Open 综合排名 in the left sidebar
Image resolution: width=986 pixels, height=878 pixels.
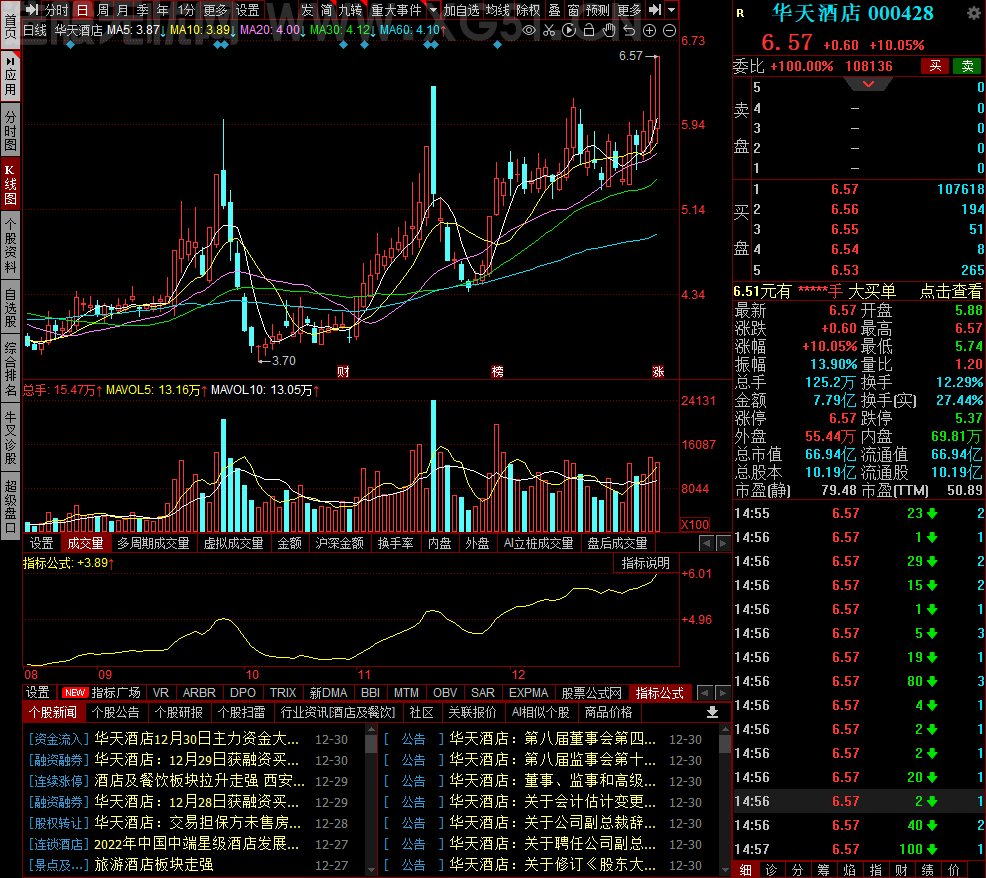click(10, 370)
